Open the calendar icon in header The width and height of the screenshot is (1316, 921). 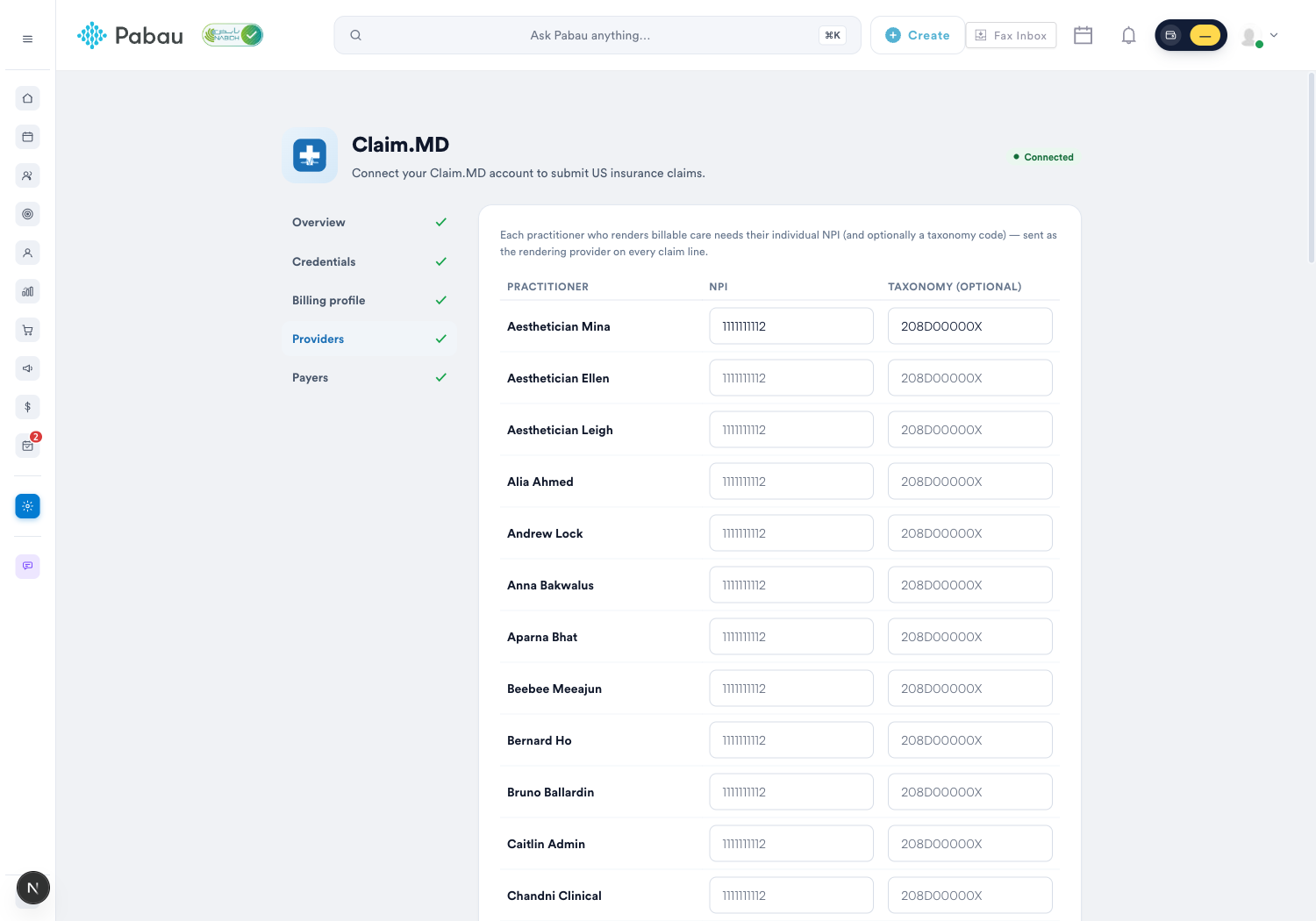[x=1083, y=35]
